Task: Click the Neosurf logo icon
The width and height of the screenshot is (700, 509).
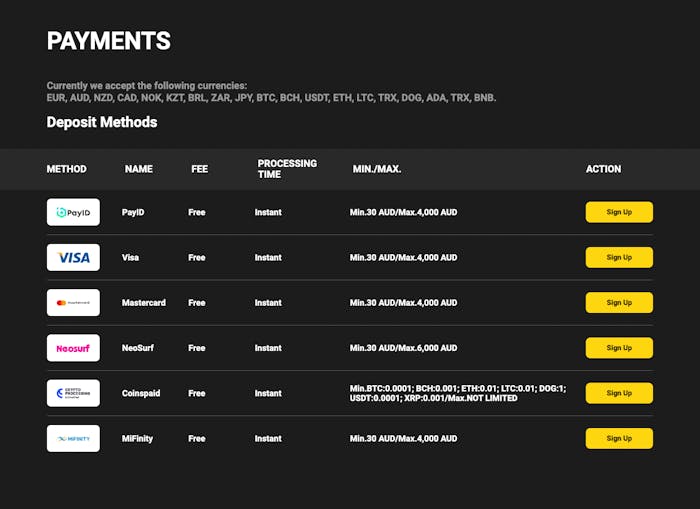Action: pyautogui.click(x=73, y=348)
